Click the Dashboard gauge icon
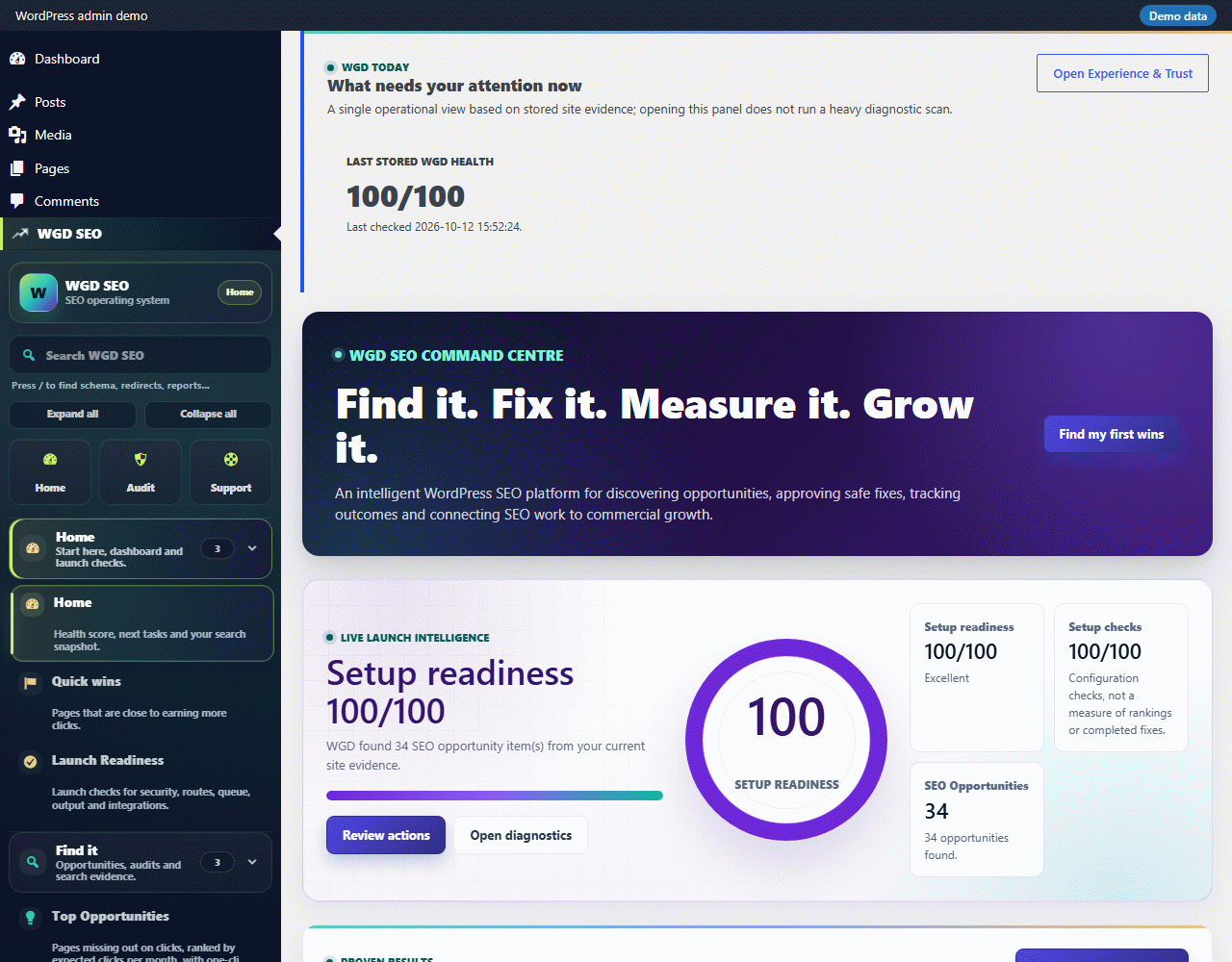1232x962 pixels. 17,59
